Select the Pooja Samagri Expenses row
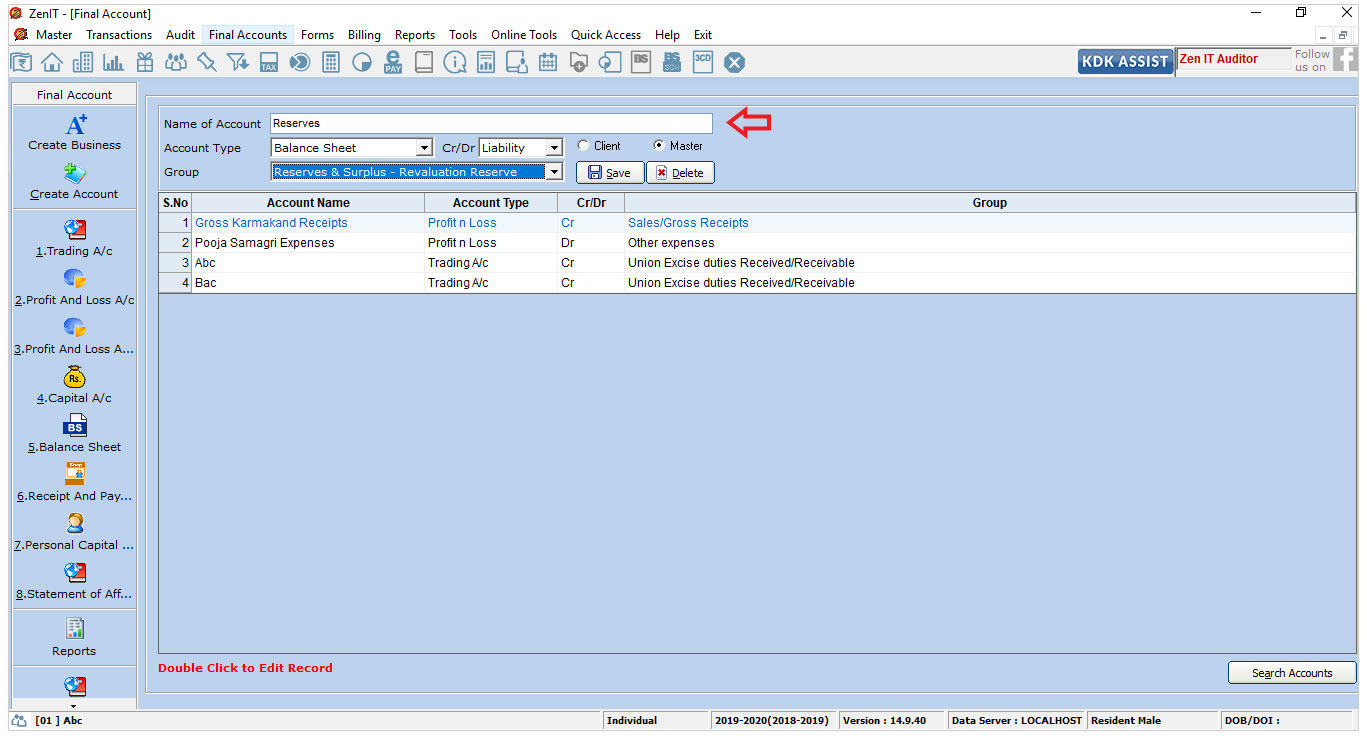 265,243
